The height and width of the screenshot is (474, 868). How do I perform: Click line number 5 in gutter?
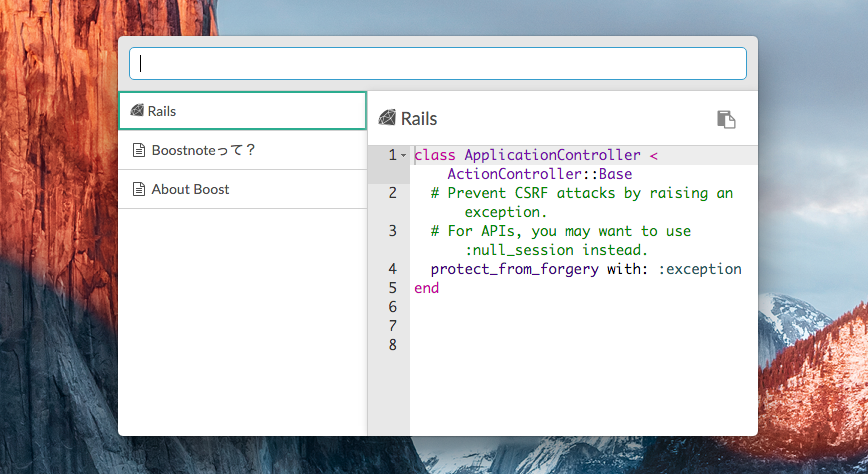[x=392, y=288]
